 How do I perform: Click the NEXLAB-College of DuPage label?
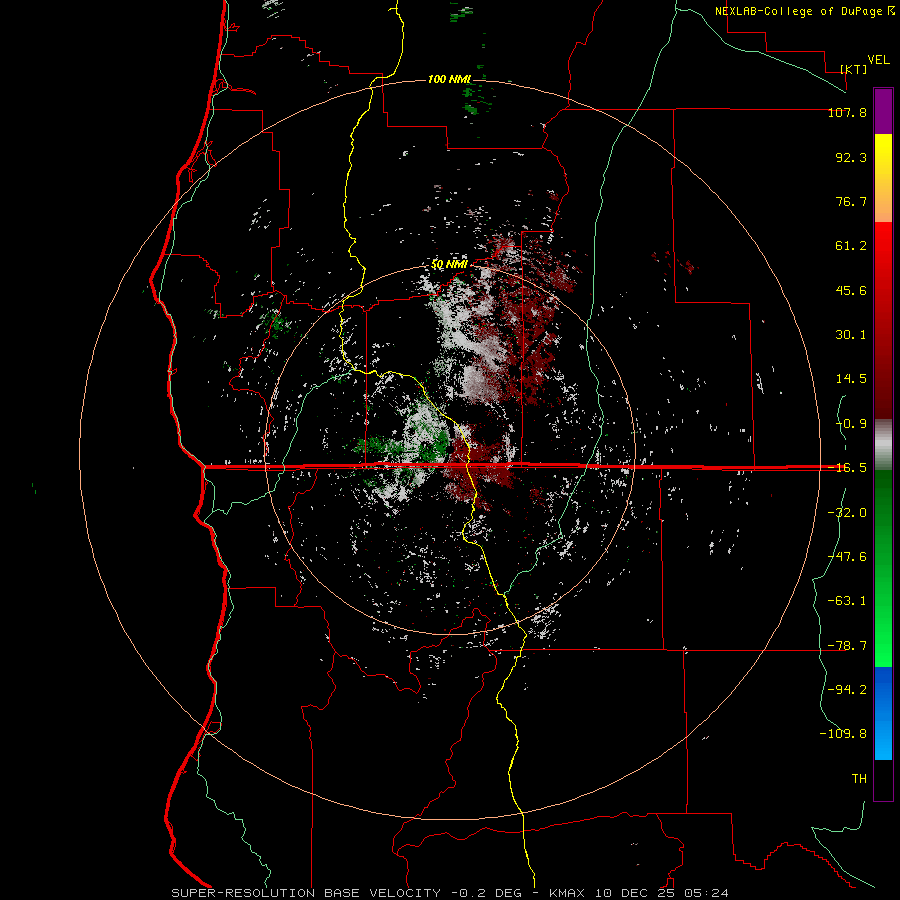tap(800, 11)
